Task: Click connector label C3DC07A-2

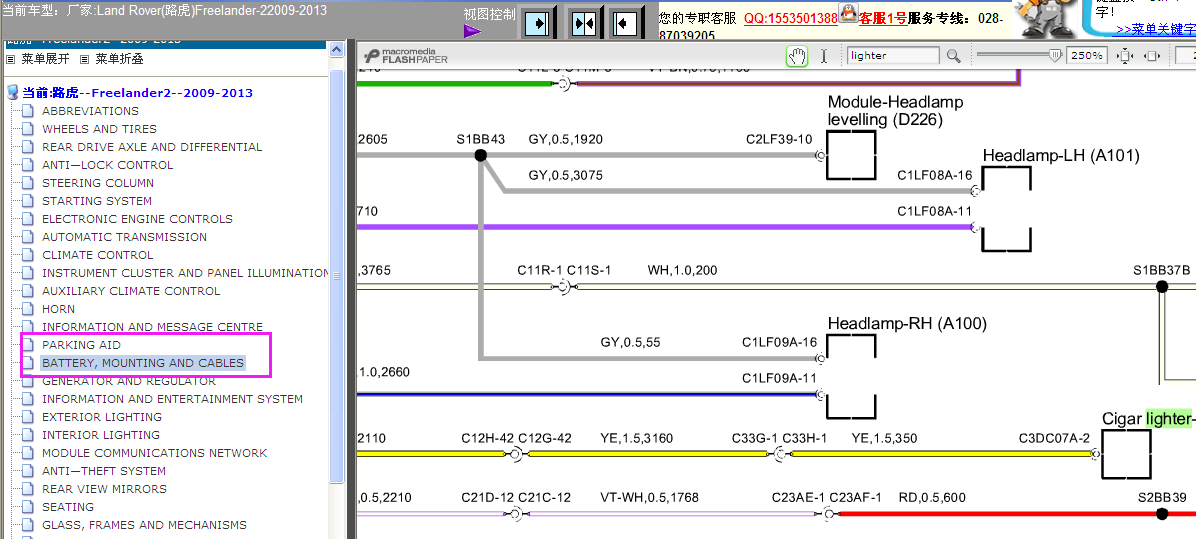Action: coord(1055,438)
